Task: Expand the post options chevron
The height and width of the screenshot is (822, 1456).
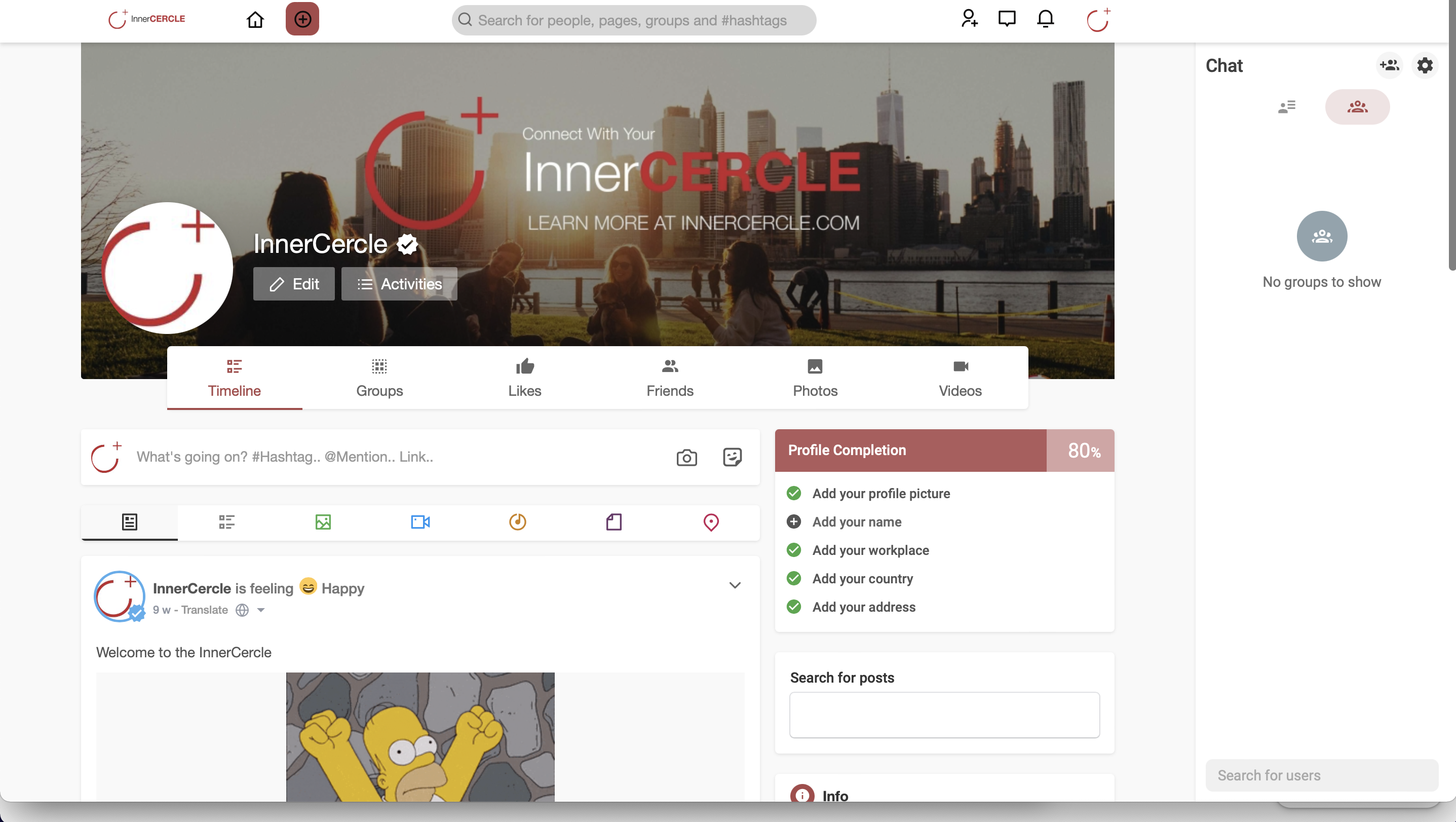Action: tap(734, 585)
